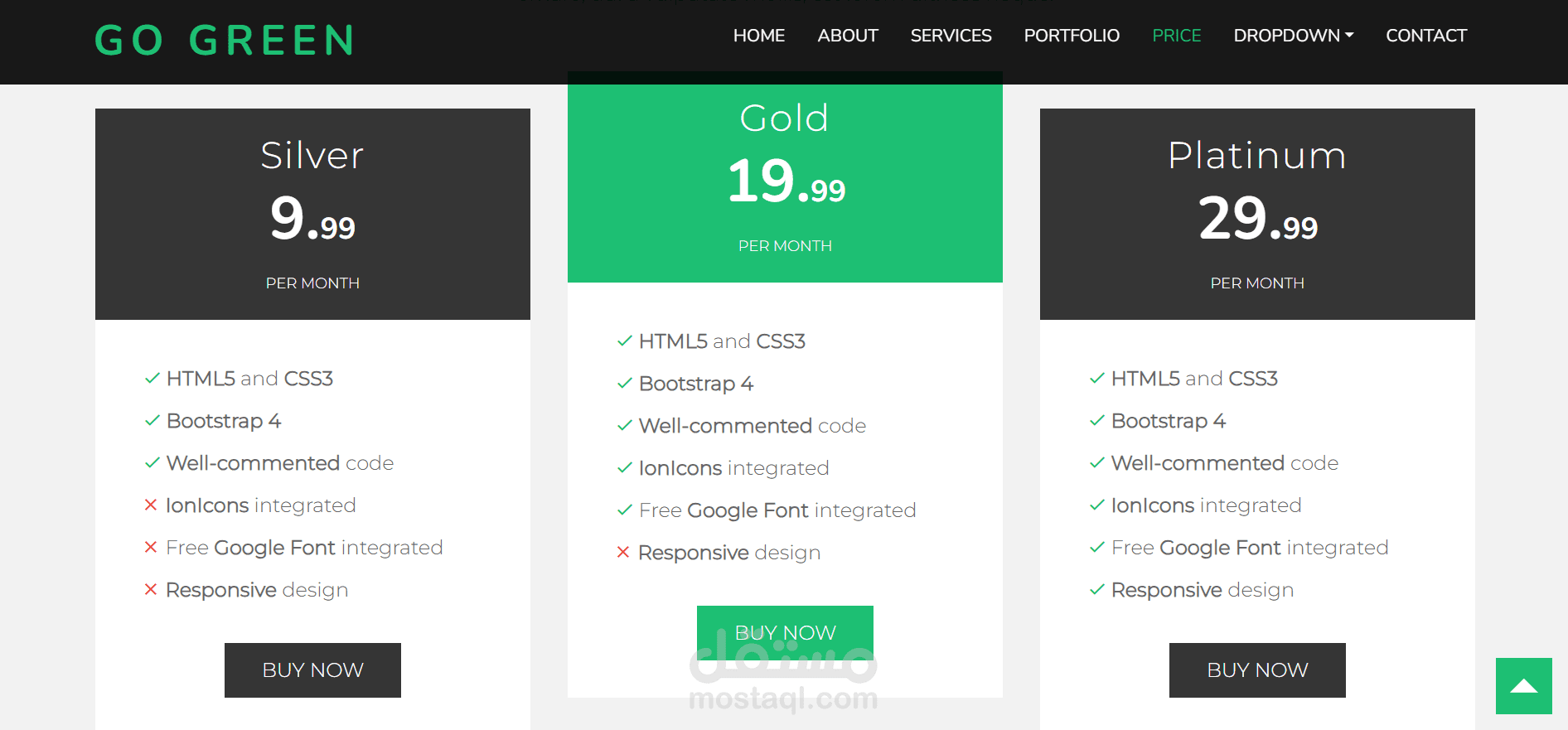Click Silver's 'Responsive design' text

[257, 590]
